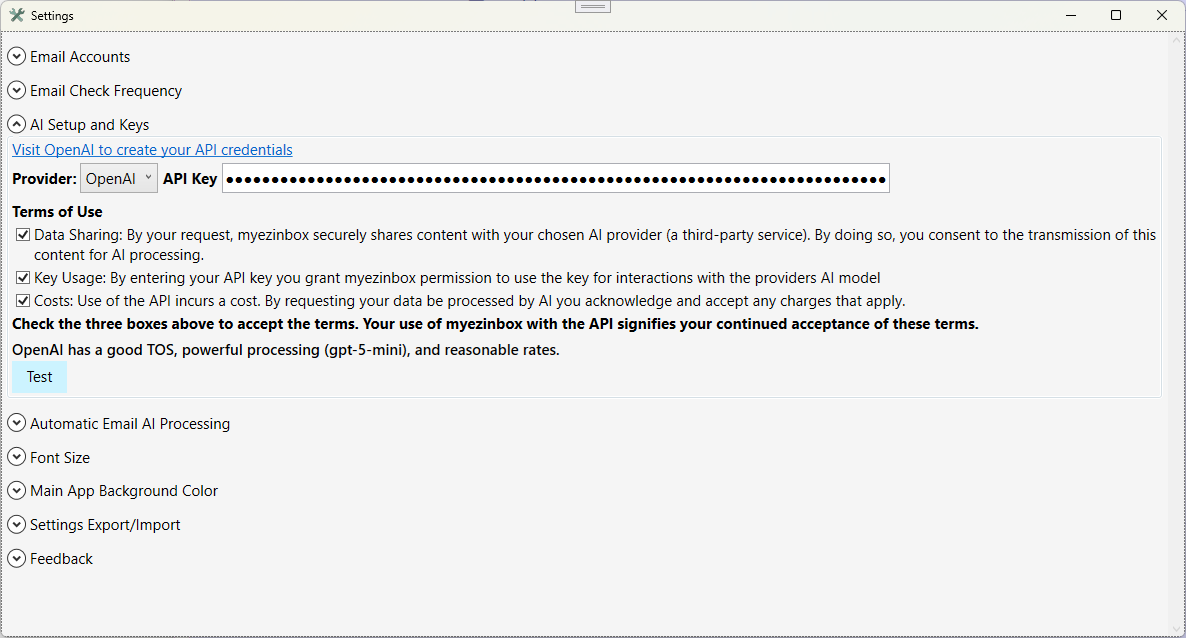Click the Feedback section header text
This screenshot has height=638, width=1186.
pyautogui.click(x=61, y=559)
